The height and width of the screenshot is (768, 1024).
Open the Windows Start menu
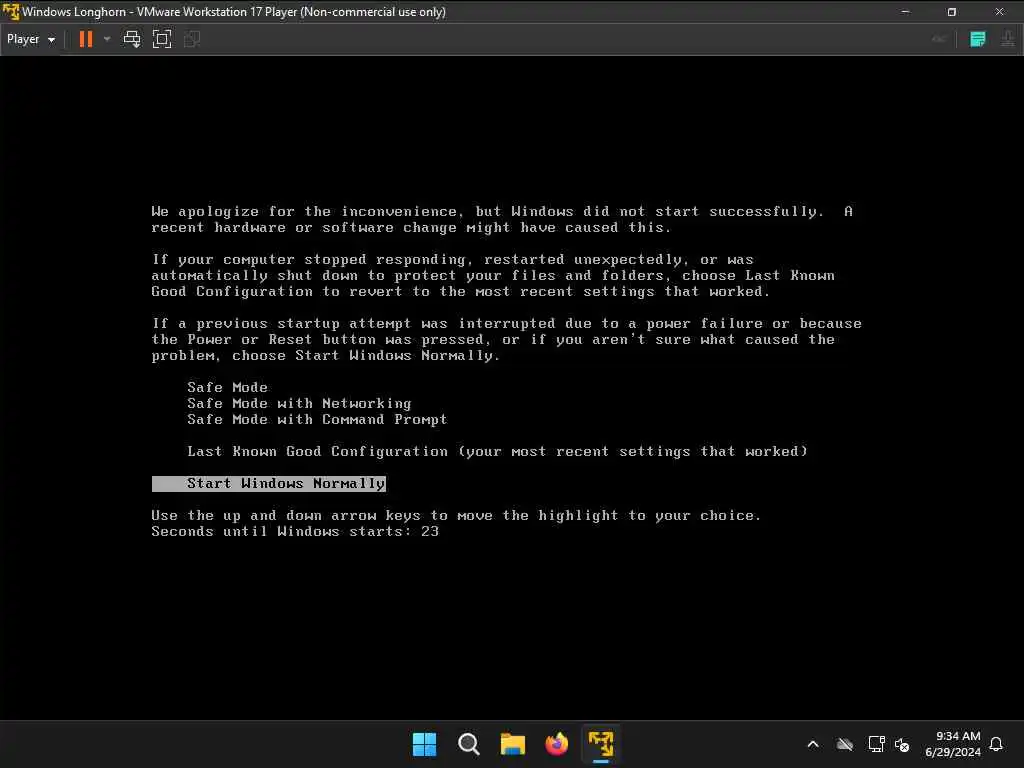point(424,744)
